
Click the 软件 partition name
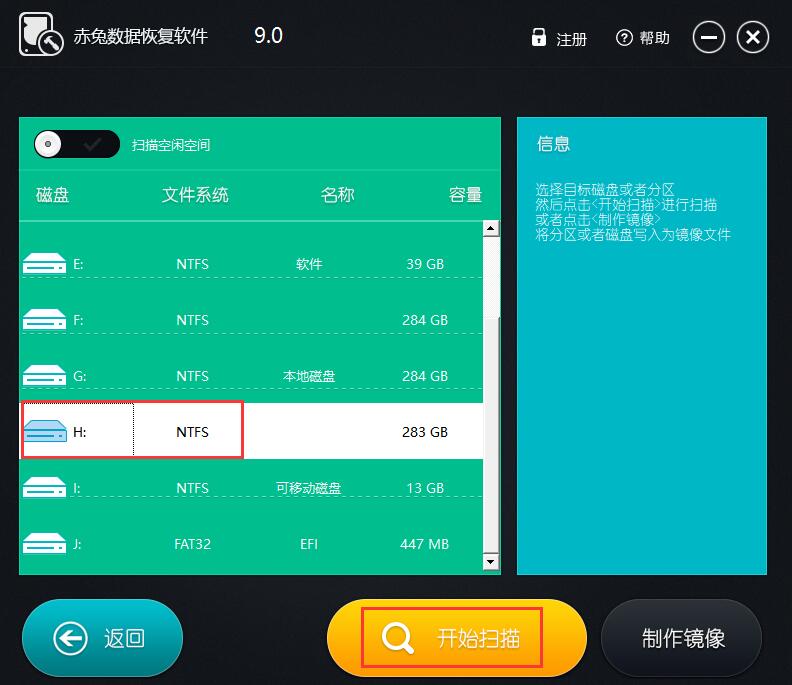(x=309, y=264)
